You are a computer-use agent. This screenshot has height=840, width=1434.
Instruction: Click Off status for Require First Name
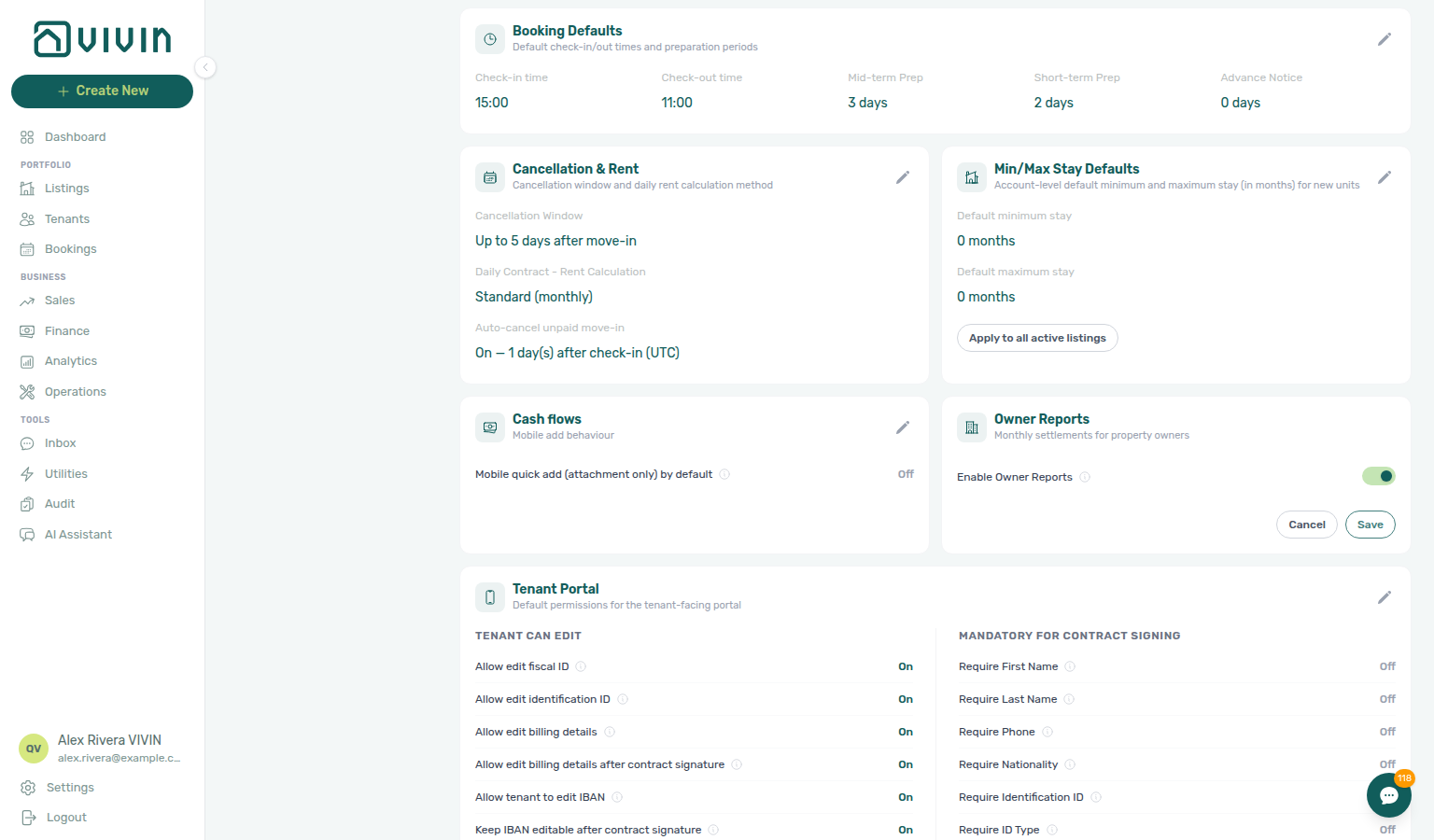[x=1387, y=666]
